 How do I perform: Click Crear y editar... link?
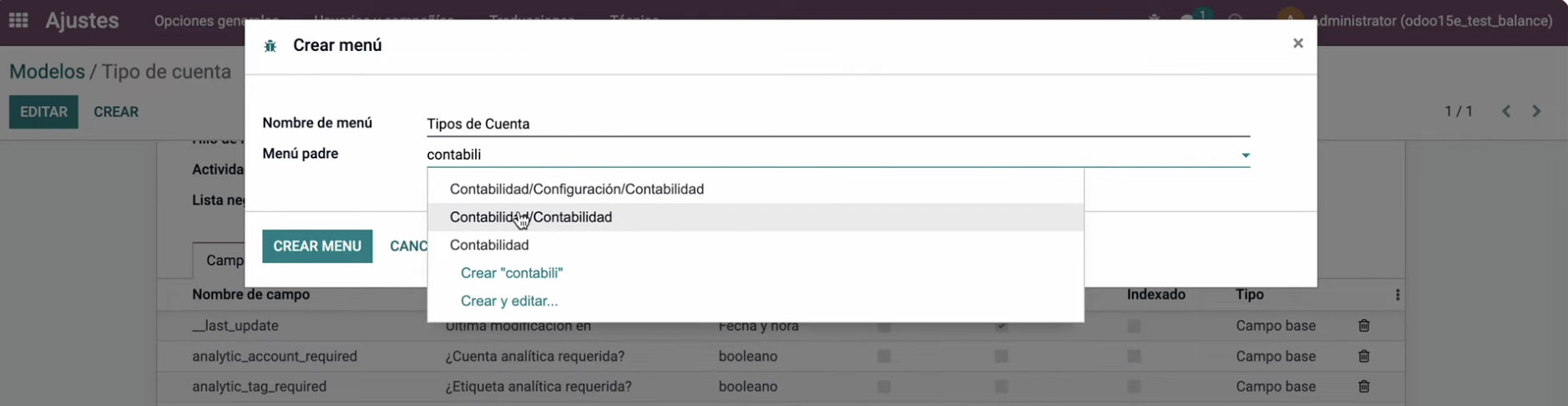[509, 301]
